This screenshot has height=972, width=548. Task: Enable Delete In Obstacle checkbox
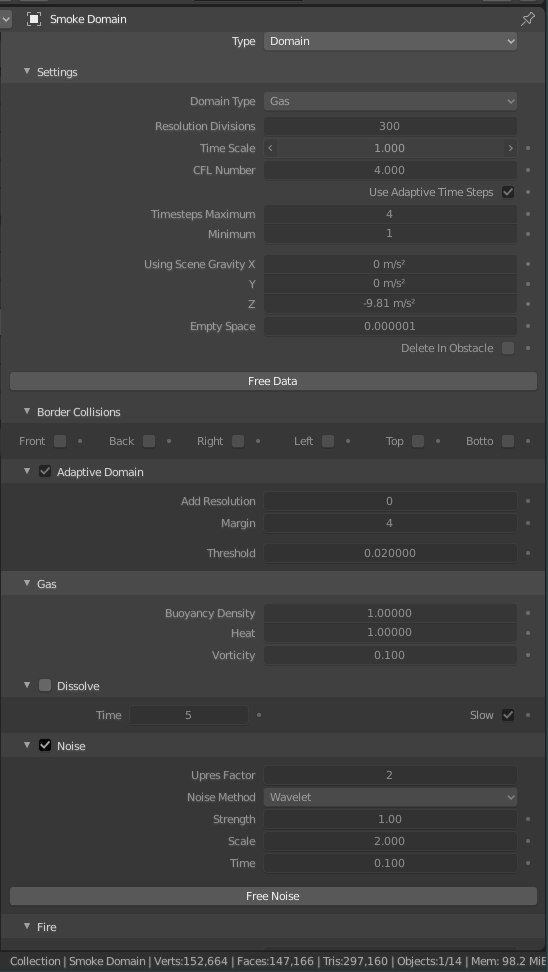pyautogui.click(x=508, y=348)
